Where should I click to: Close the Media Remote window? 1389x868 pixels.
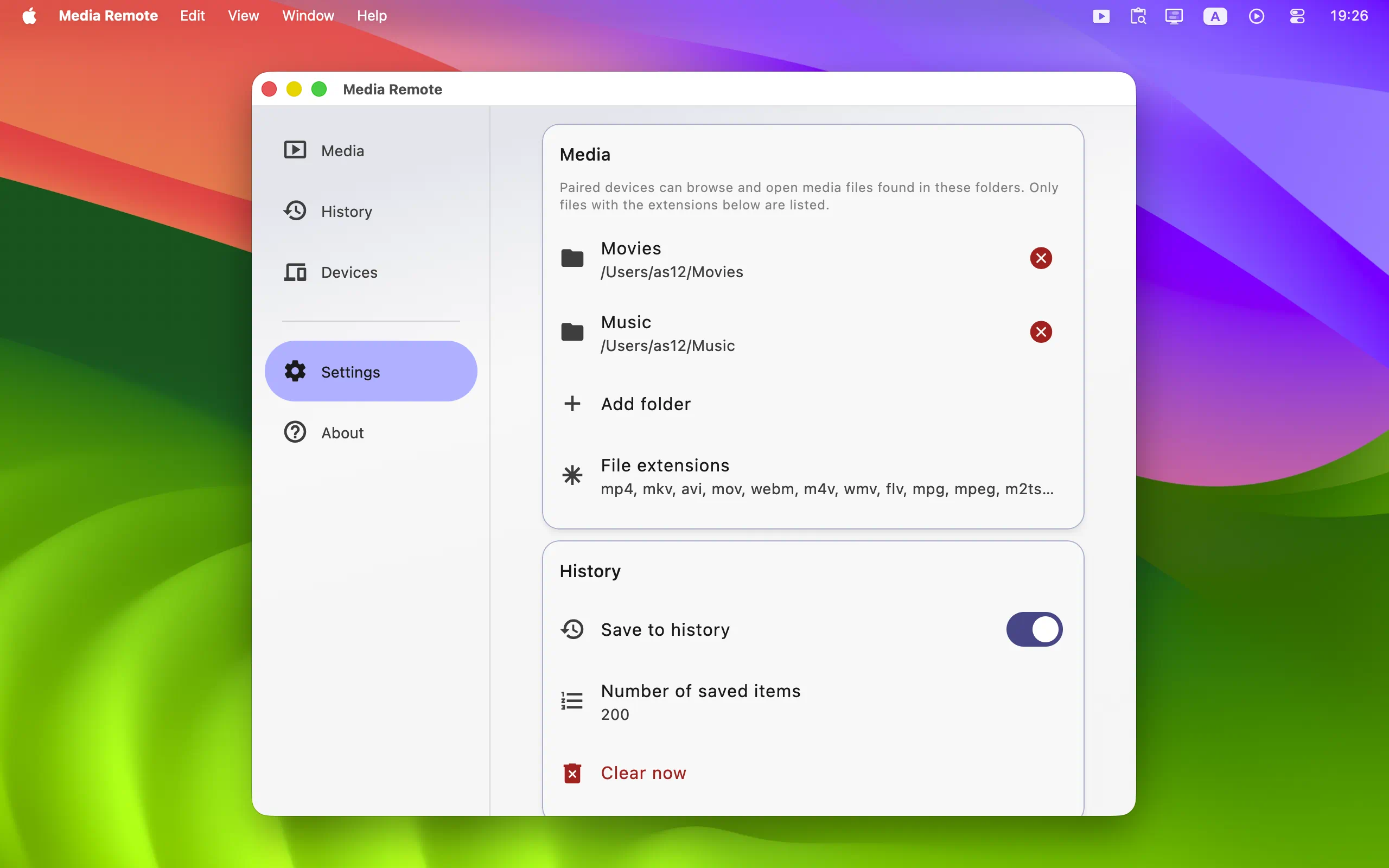pyautogui.click(x=269, y=89)
